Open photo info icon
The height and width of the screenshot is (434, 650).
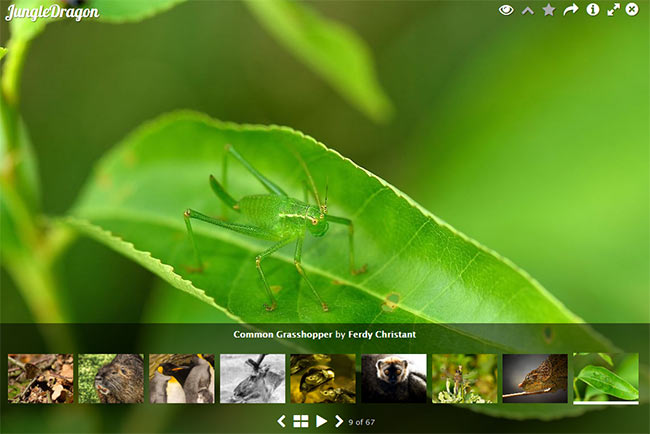coord(593,10)
